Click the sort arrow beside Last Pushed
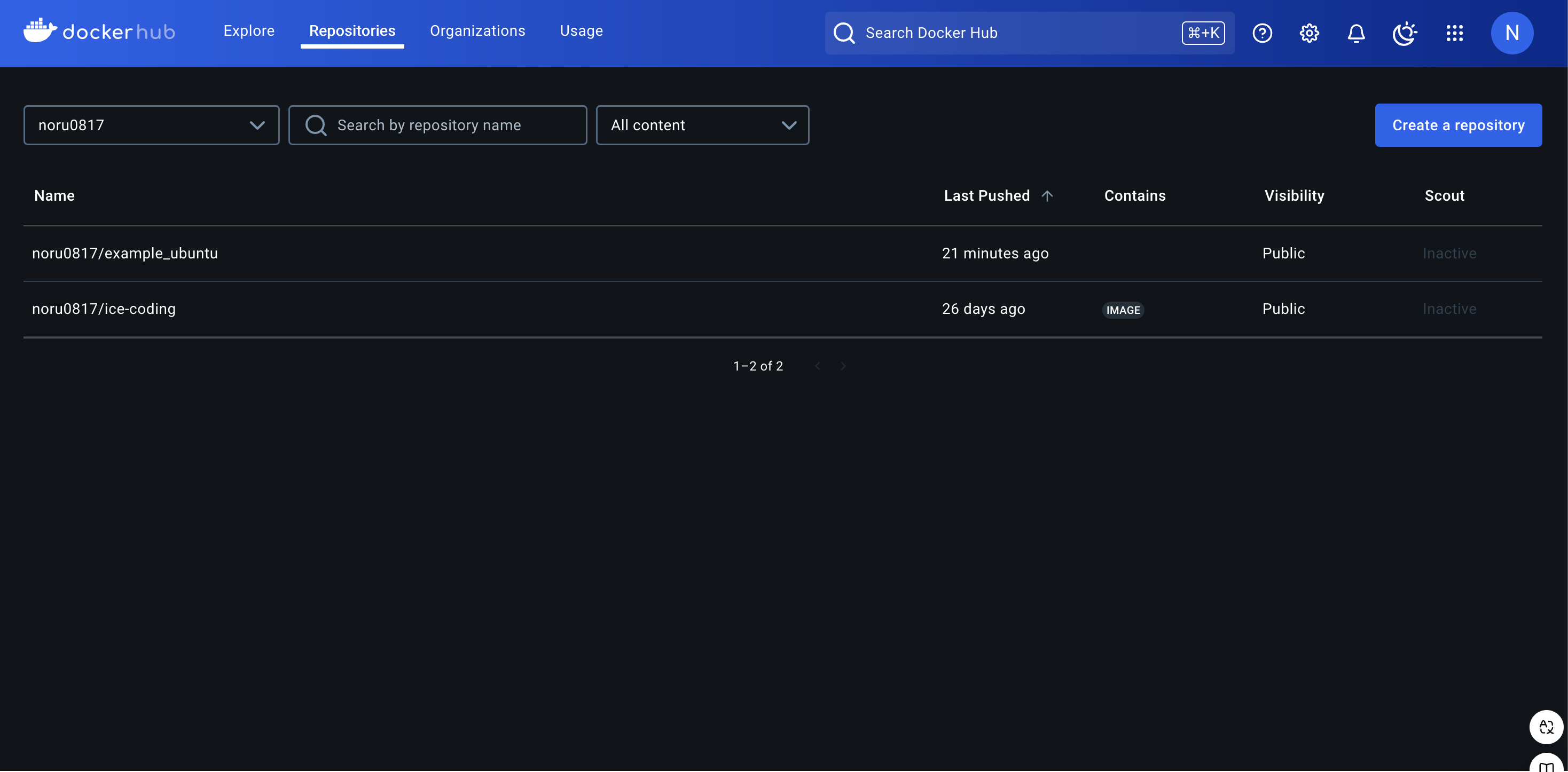Image resolution: width=1568 pixels, height=772 pixels. coord(1047,196)
